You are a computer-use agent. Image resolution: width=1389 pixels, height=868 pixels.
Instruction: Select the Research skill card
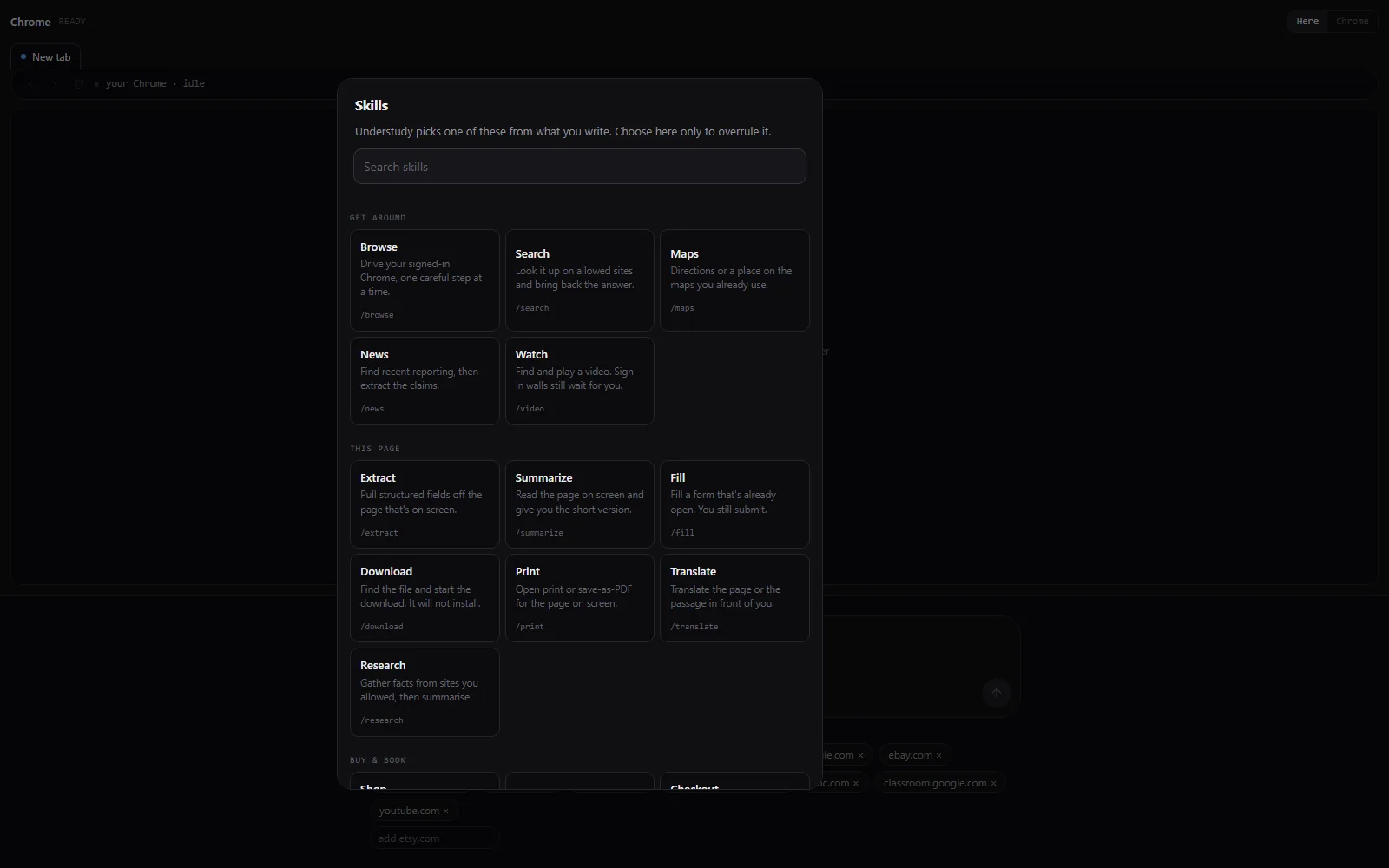(x=425, y=692)
